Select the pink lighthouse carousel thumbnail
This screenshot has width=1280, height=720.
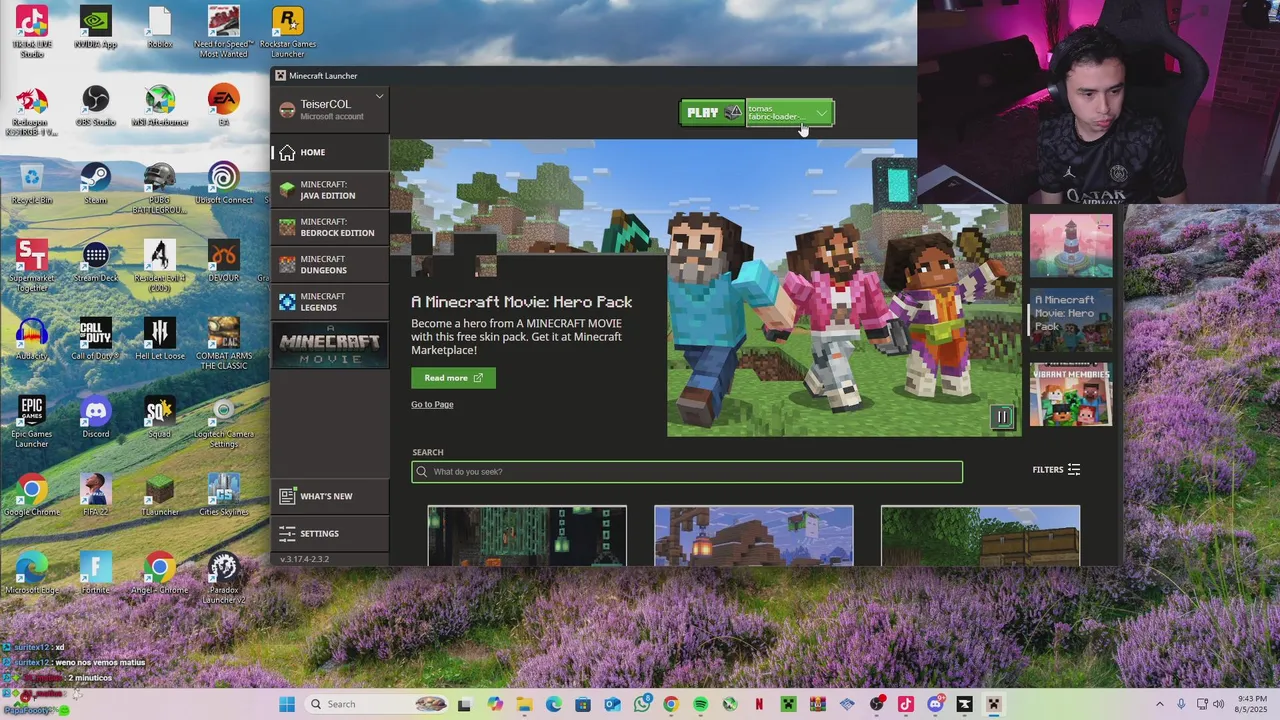pos(1071,245)
